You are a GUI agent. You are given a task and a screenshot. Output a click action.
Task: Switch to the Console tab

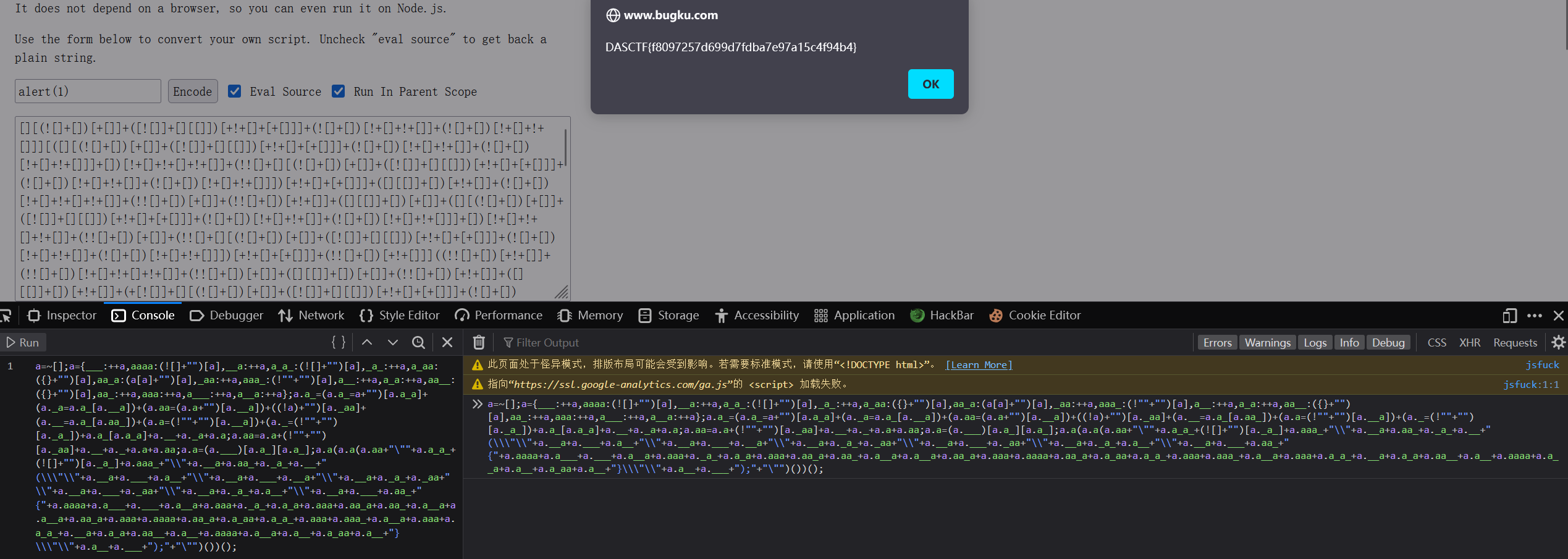pos(143,316)
